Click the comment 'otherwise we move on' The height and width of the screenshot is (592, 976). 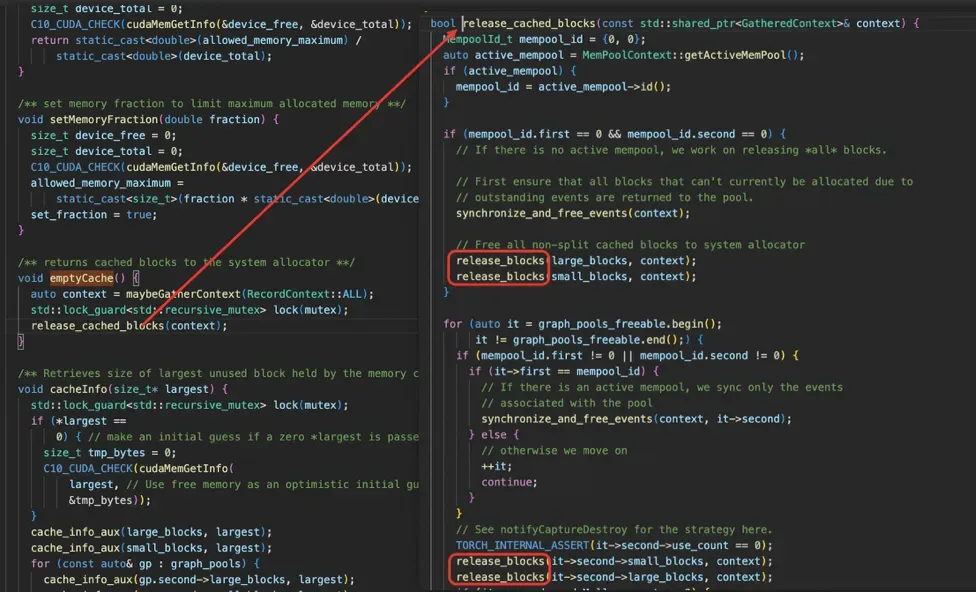point(554,451)
